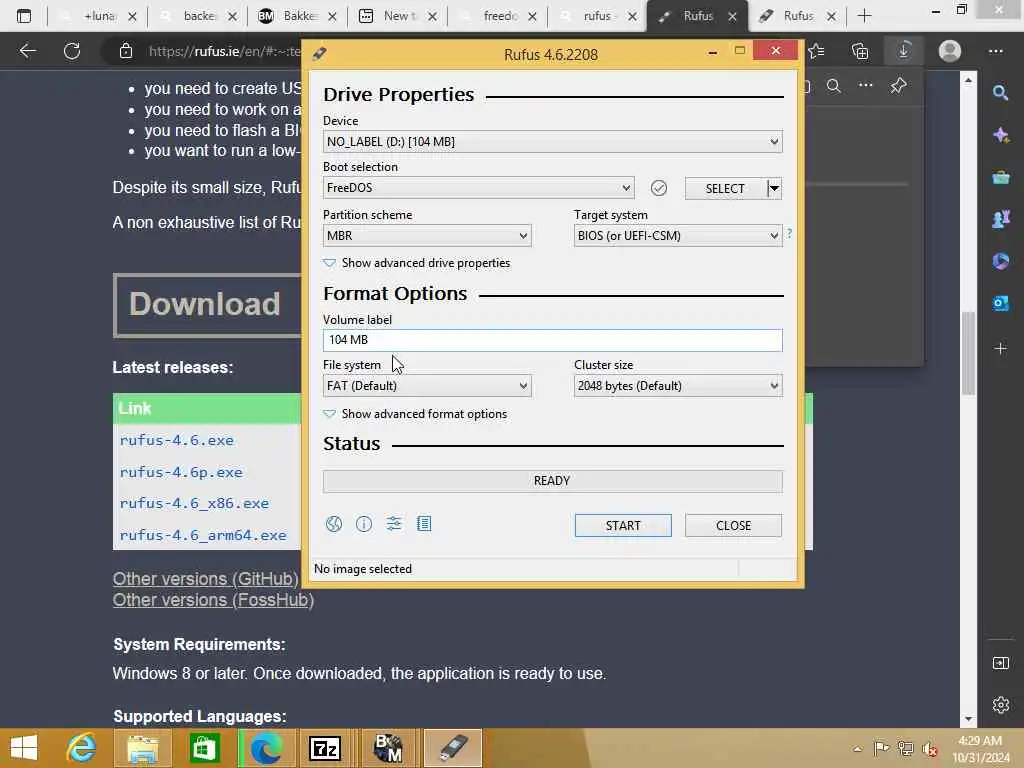Screen dimensions: 1024x768
Task: Open the File system FAT dropdown
Action: [x=427, y=386]
